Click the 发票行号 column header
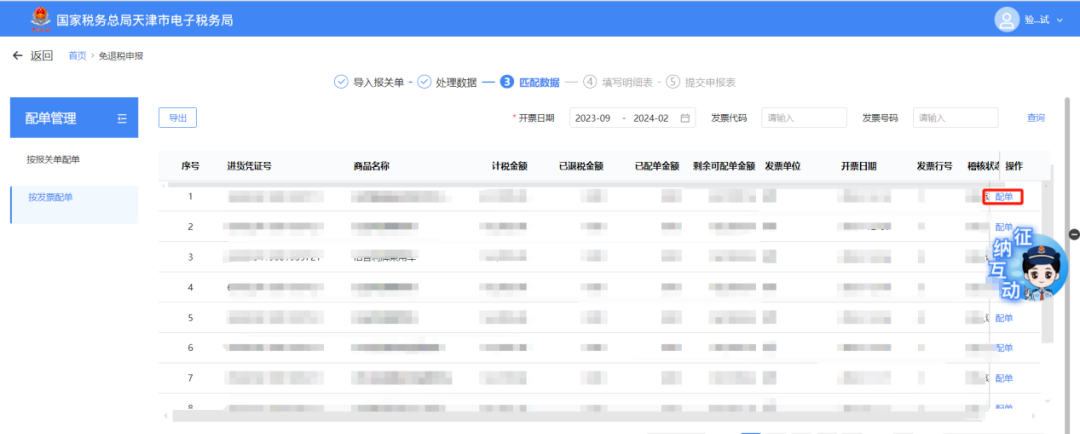1080x434 pixels. coord(934,166)
